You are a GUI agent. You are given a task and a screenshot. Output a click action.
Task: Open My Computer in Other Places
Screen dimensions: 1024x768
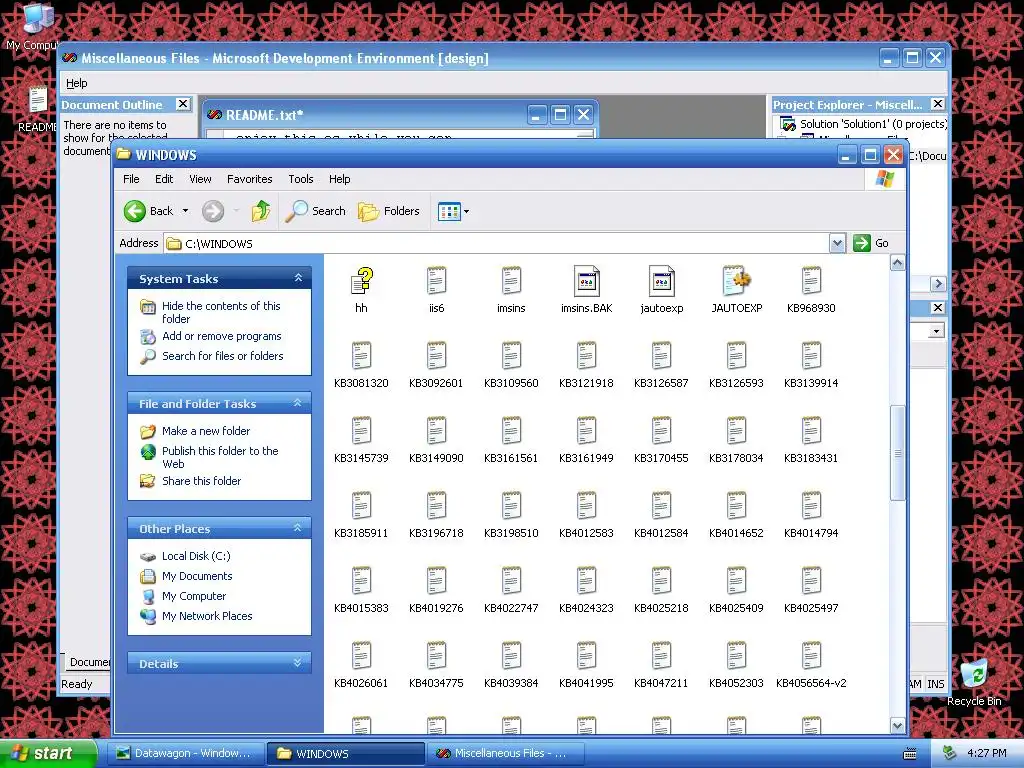coord(194,596)
